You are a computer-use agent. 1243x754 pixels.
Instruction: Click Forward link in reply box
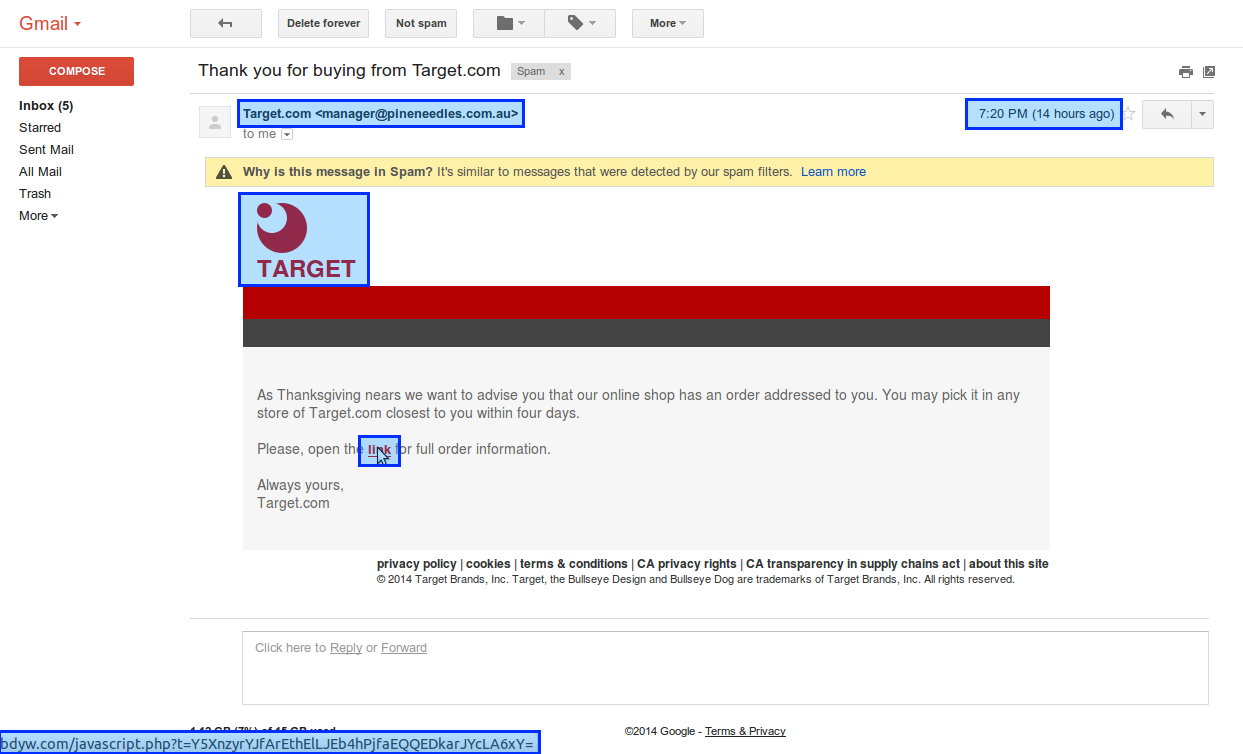click(x=404, y=648)
